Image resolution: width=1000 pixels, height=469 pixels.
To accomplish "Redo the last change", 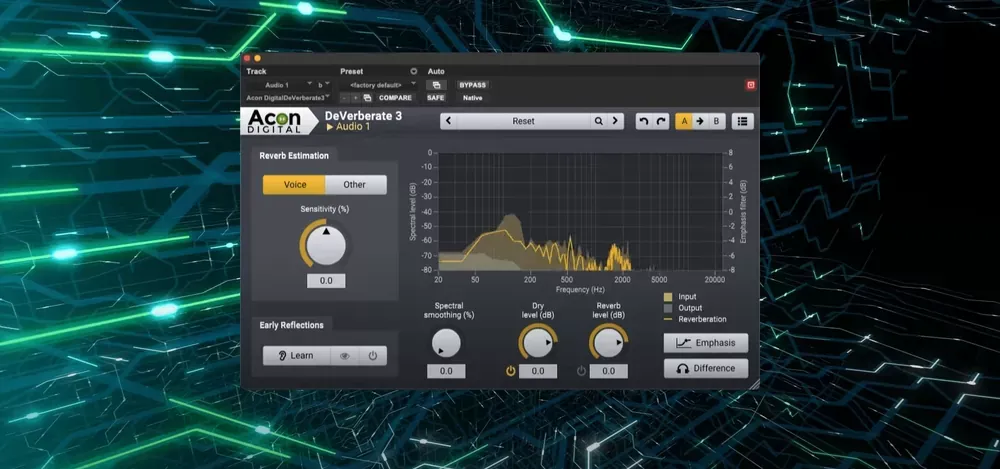I will (661, 121).
